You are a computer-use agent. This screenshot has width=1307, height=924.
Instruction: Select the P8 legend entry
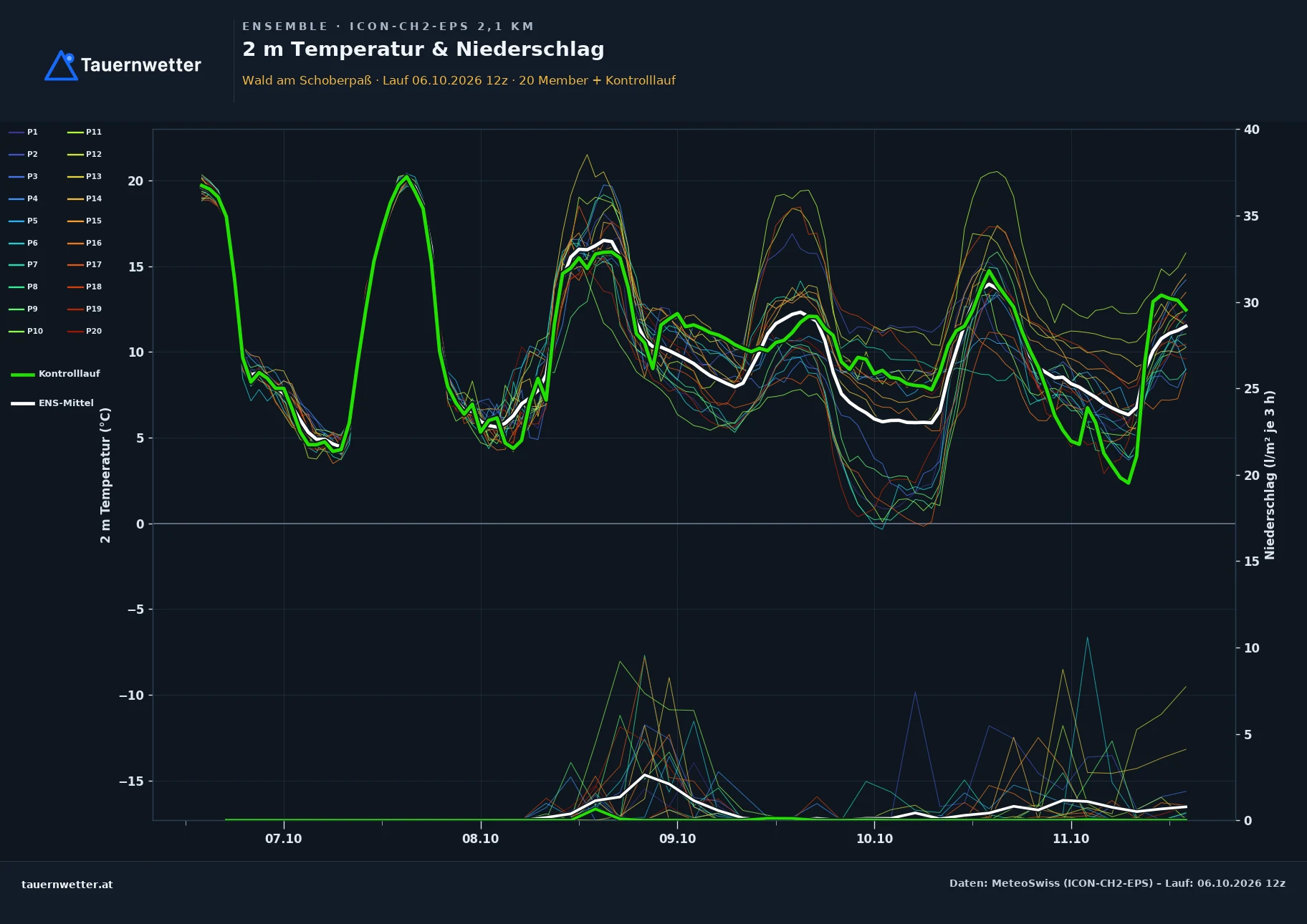tap(23, 287)
